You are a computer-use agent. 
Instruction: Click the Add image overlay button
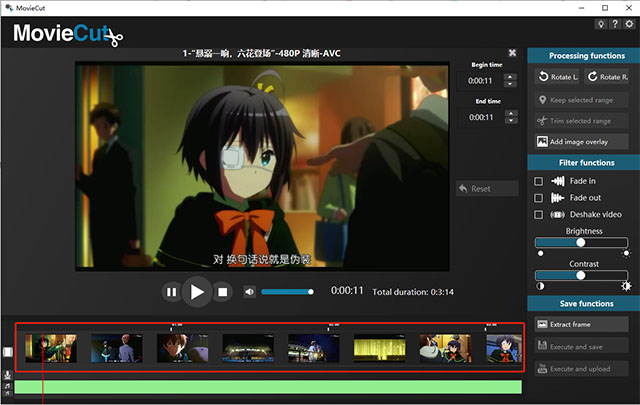tap(582, 142)
